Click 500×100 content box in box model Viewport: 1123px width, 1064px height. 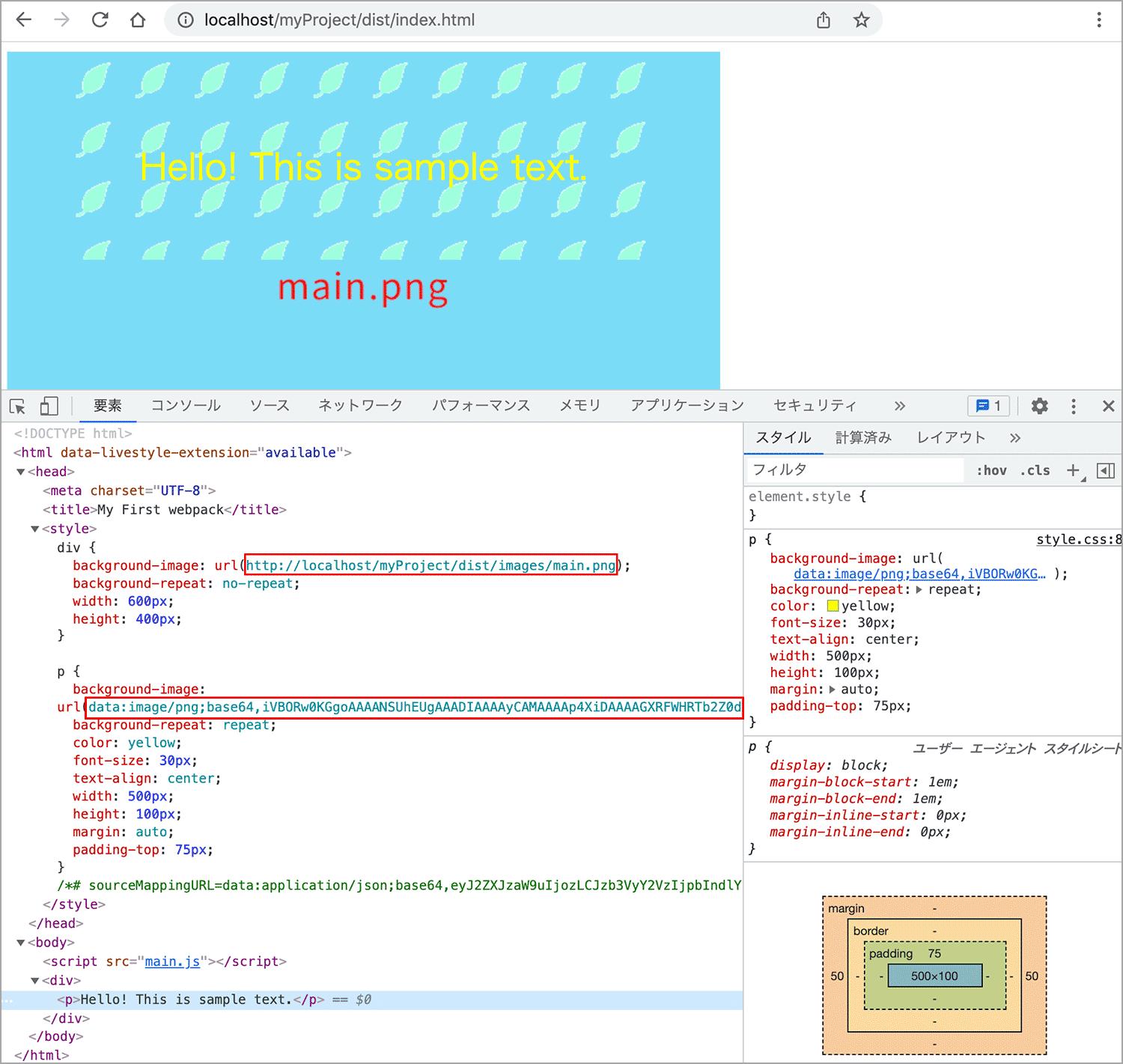coord(934,976)
